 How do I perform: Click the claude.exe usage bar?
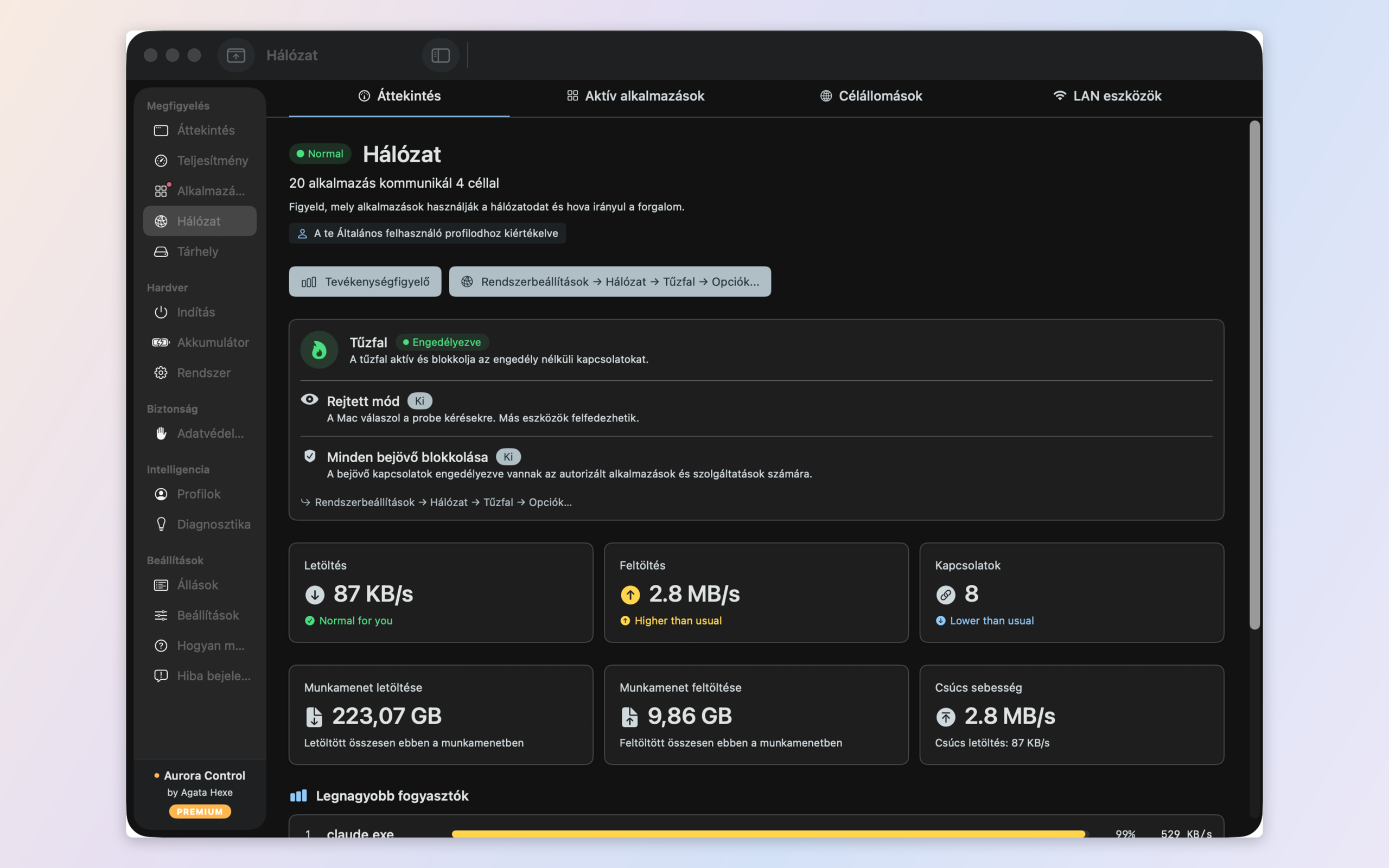coord(769,834)
